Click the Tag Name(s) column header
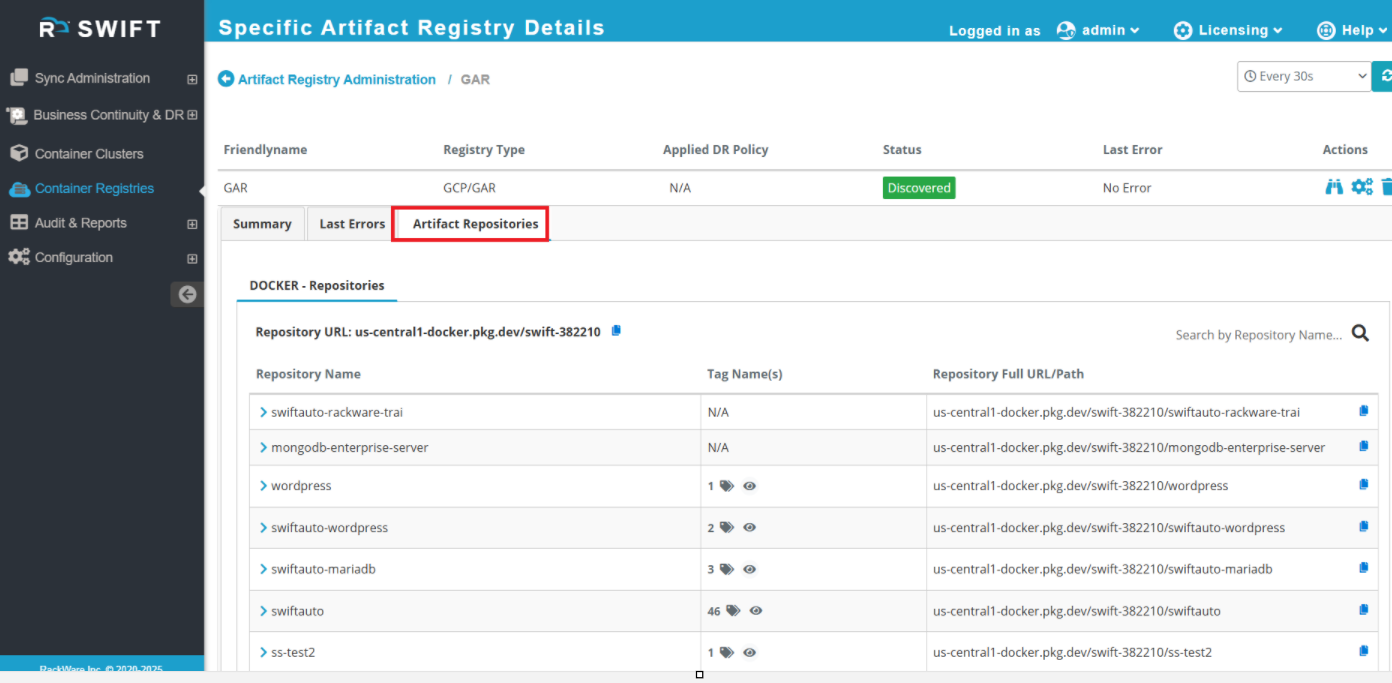This screenshot has width=1392, height=683. pos(744,374)
